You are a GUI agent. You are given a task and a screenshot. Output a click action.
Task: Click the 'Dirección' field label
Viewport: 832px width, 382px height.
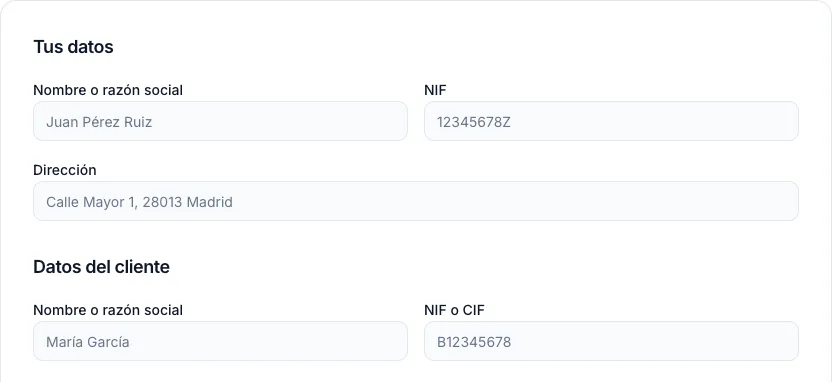65,170
